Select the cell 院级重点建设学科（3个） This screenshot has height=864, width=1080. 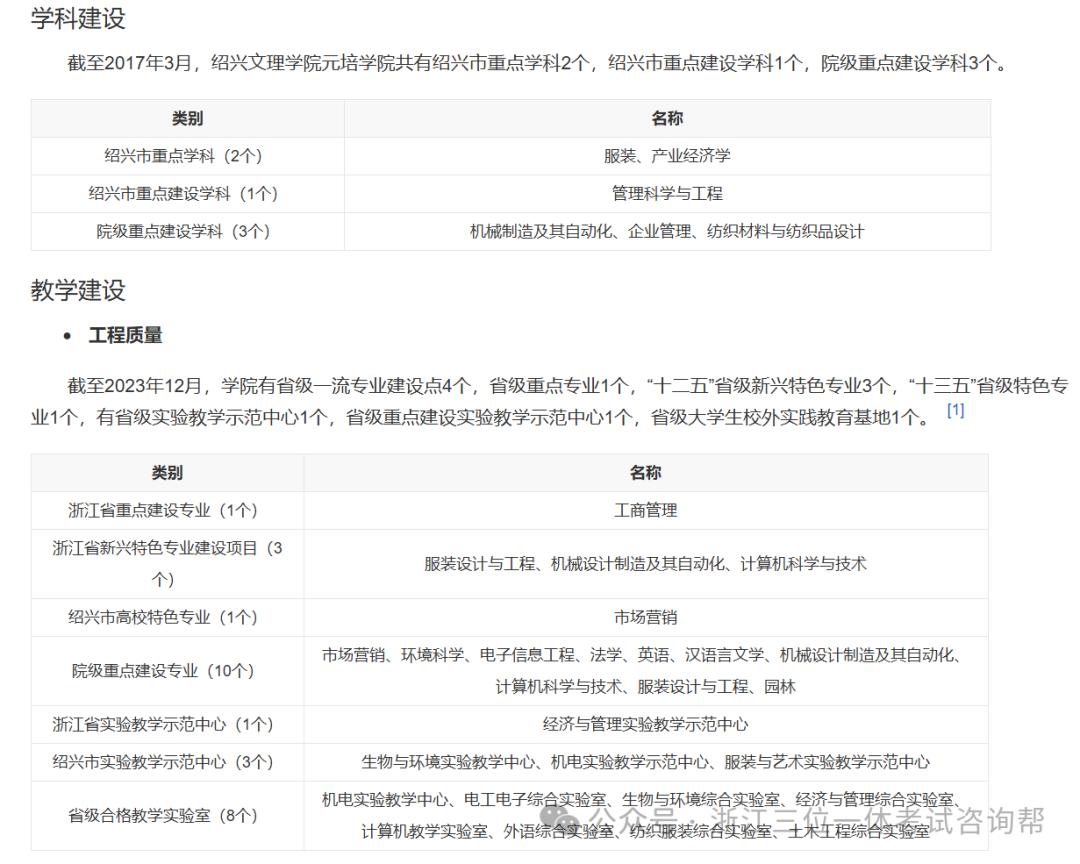[x=187, y=232]
